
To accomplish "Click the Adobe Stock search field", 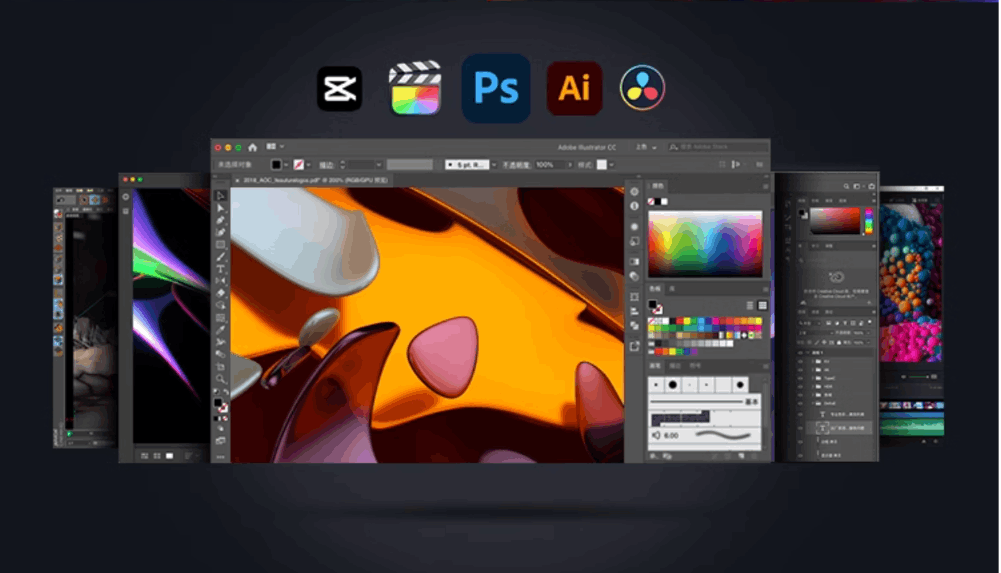I will pos(717,147).
